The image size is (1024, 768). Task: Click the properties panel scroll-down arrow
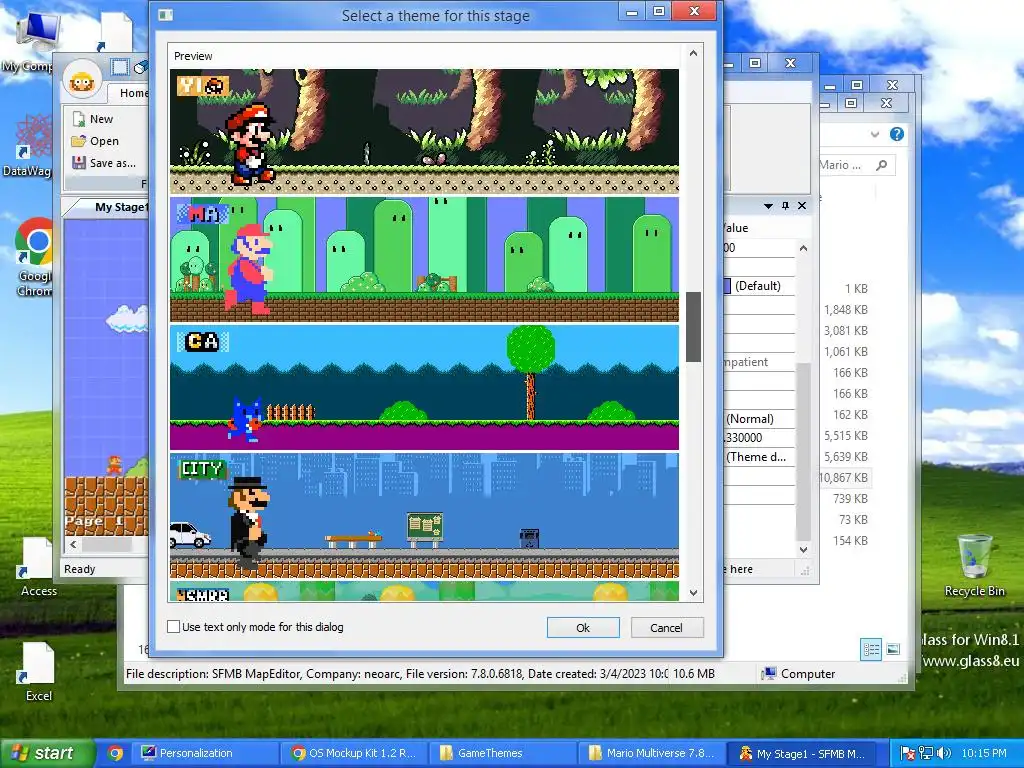tap(803, 550)
